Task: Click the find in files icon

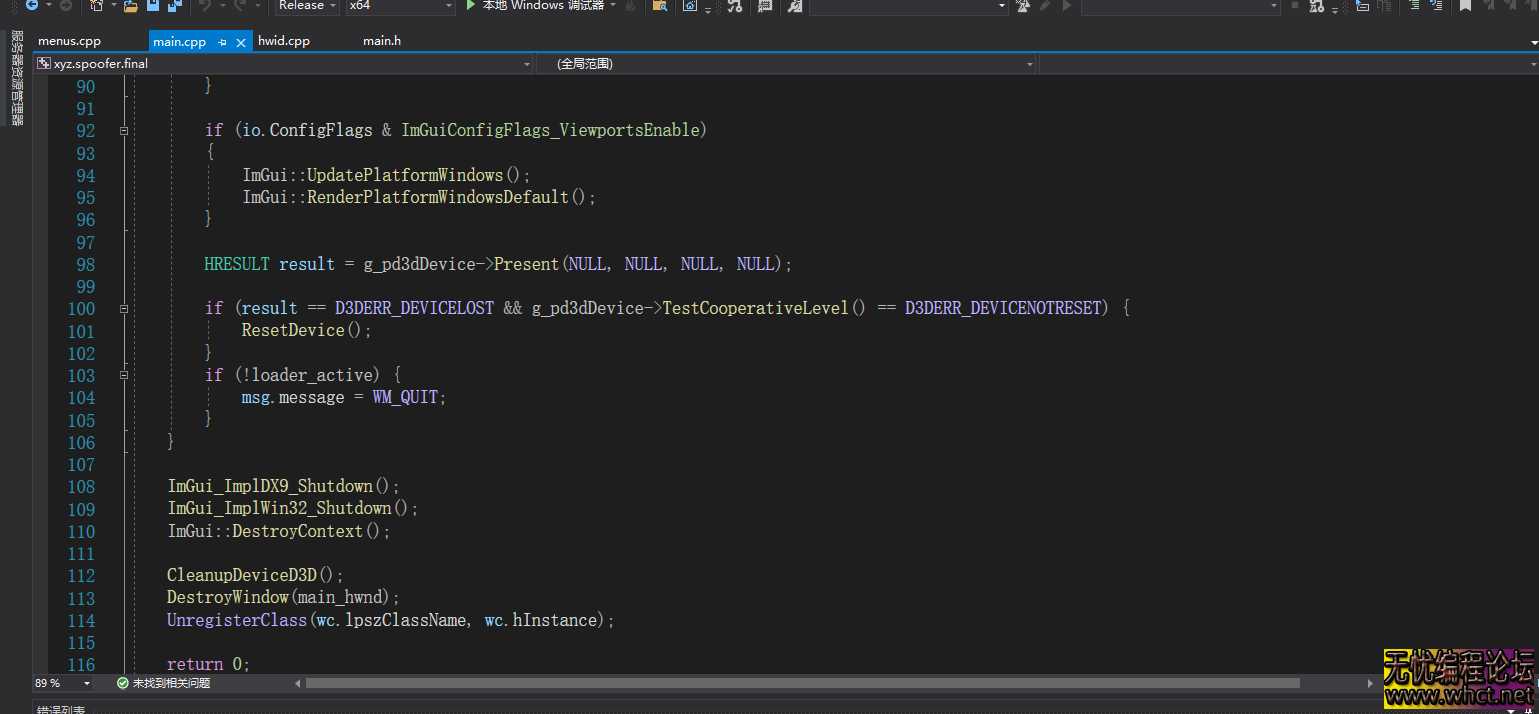Action: click(x=659, y=6)
